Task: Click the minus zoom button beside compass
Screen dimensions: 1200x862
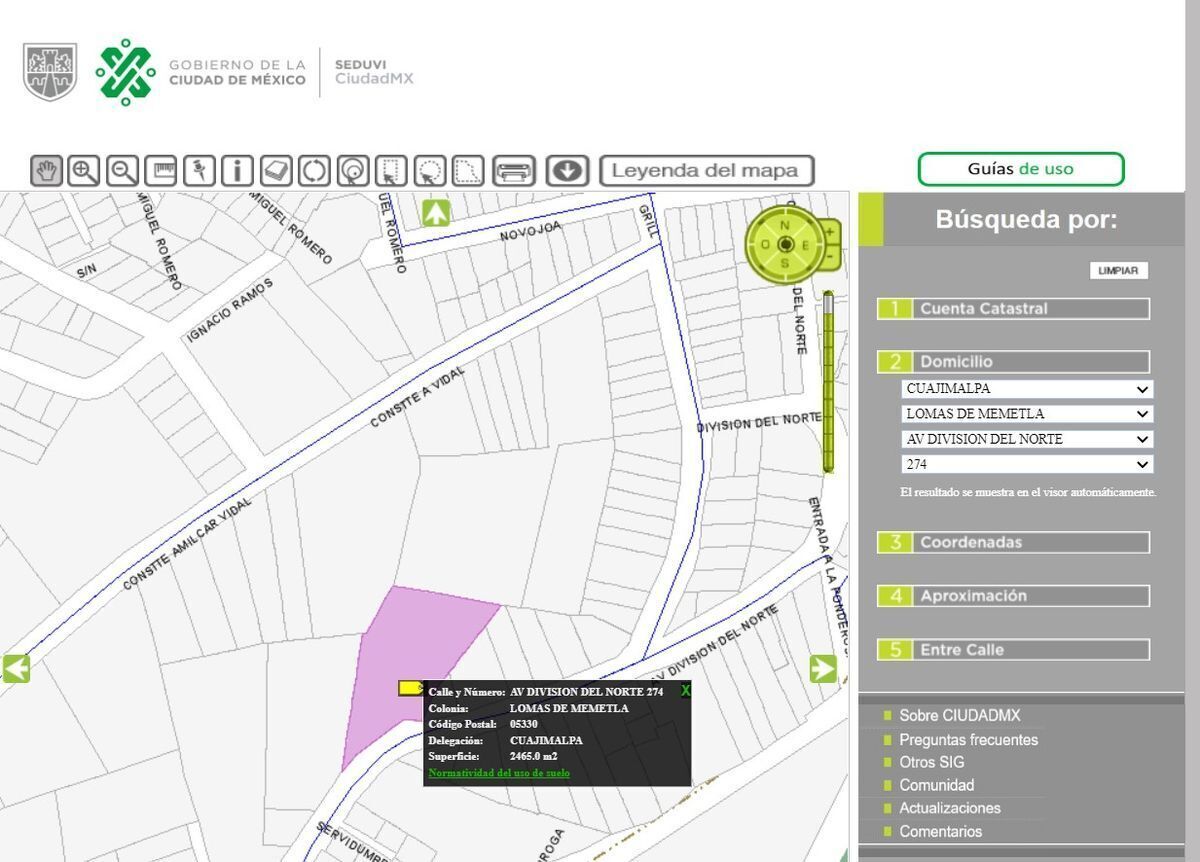Action: pyautogui.click(x=830, y=258)
